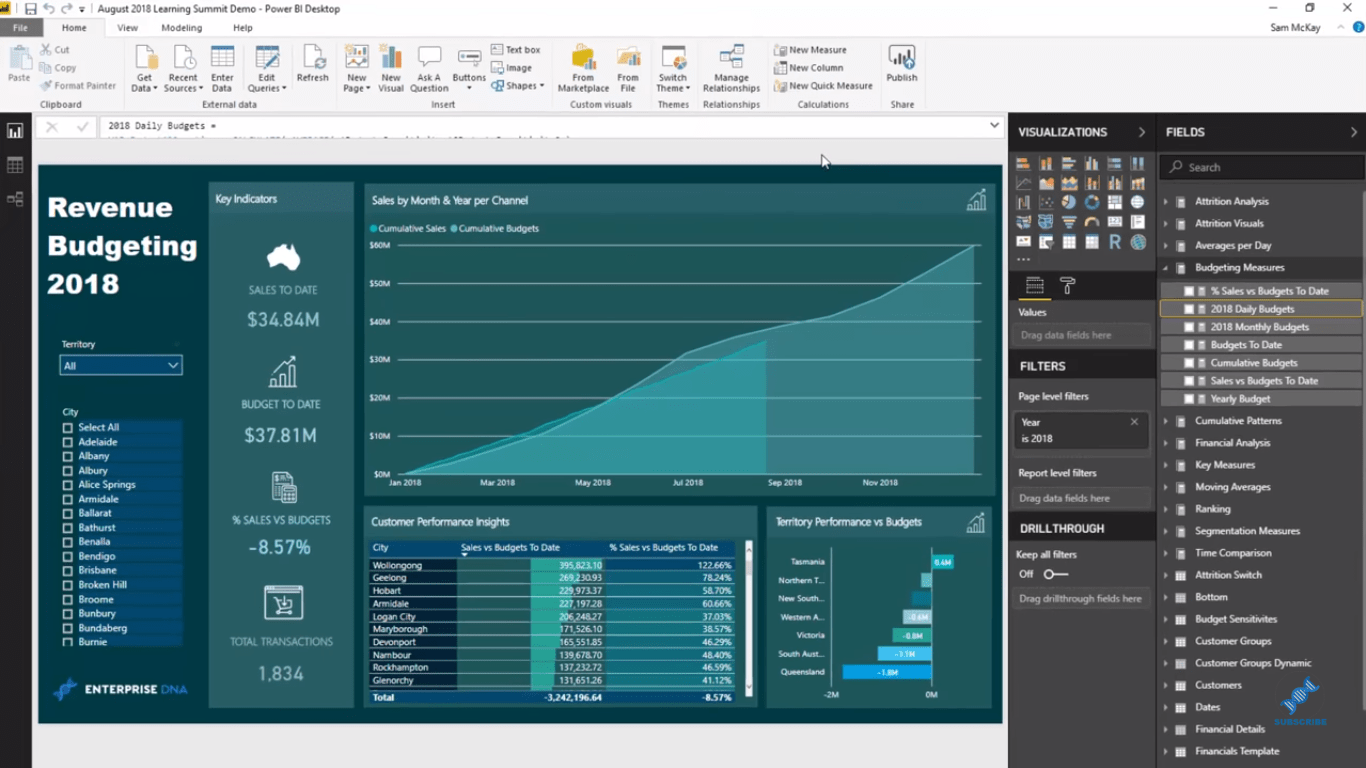The height and width of the screenshot is (768, 1366).
Task: Open the Shapes dropdown
Action: pos(518,86)
